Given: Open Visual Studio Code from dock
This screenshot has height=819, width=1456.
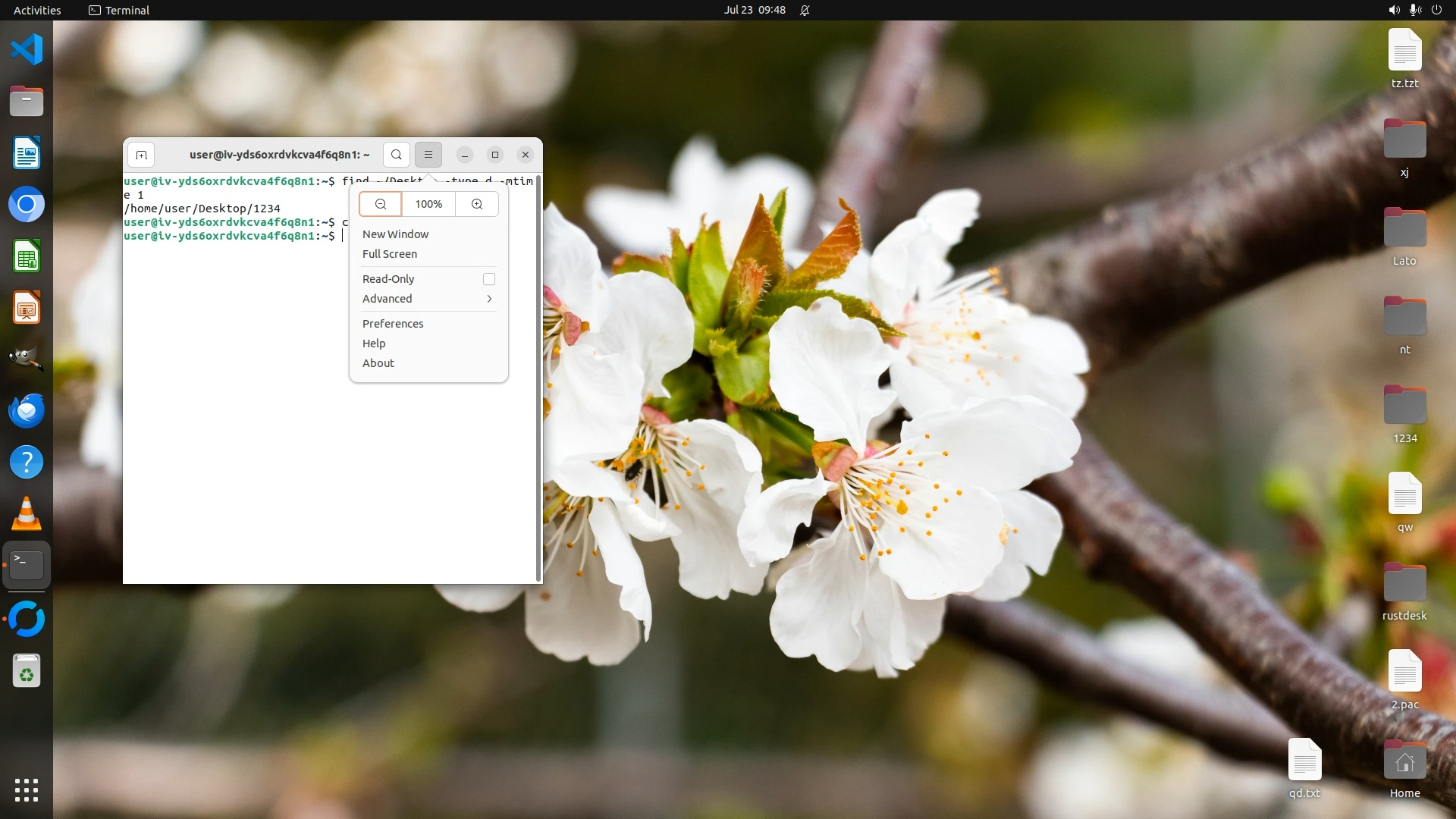Looking at the screenshot, I should pos(27,50).
